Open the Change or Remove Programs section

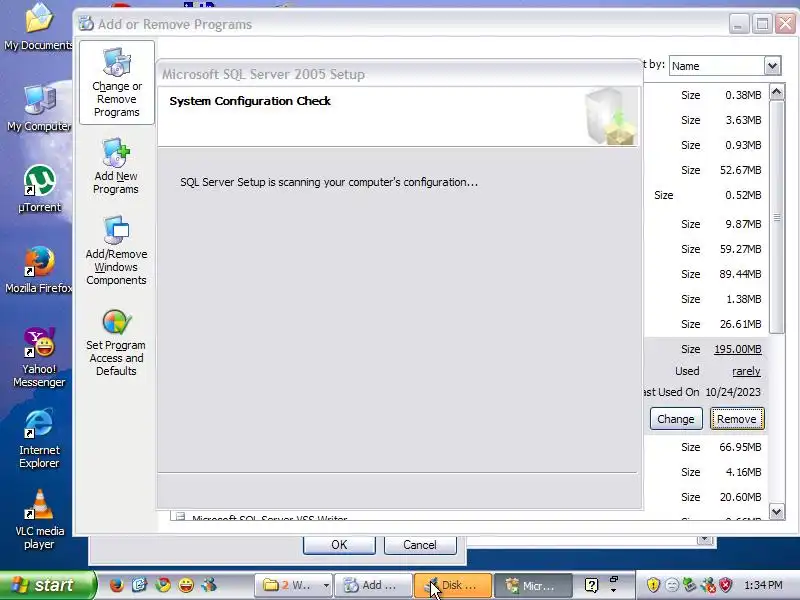point(117,83)
